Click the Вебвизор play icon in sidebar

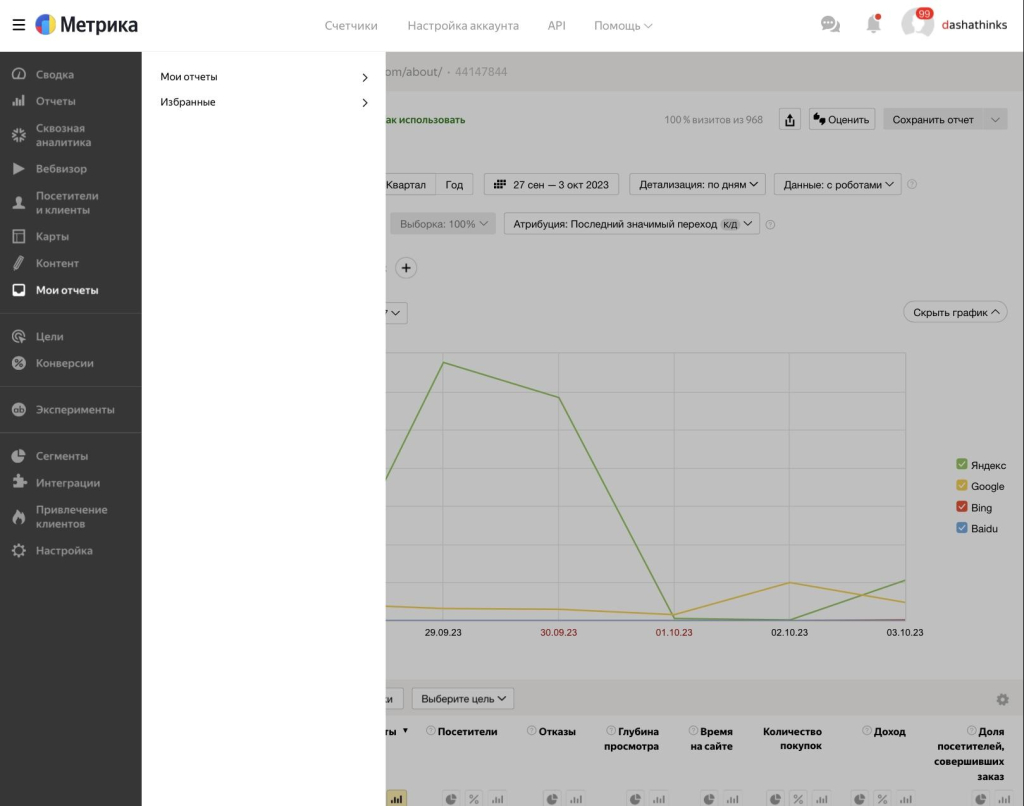(x=18, y=169)
